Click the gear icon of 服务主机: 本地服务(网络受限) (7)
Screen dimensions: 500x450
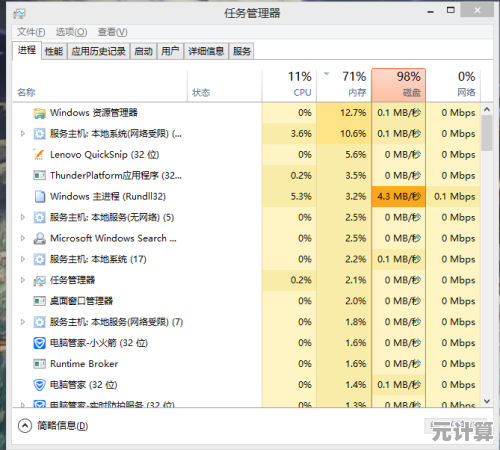[x=39, y=322]
